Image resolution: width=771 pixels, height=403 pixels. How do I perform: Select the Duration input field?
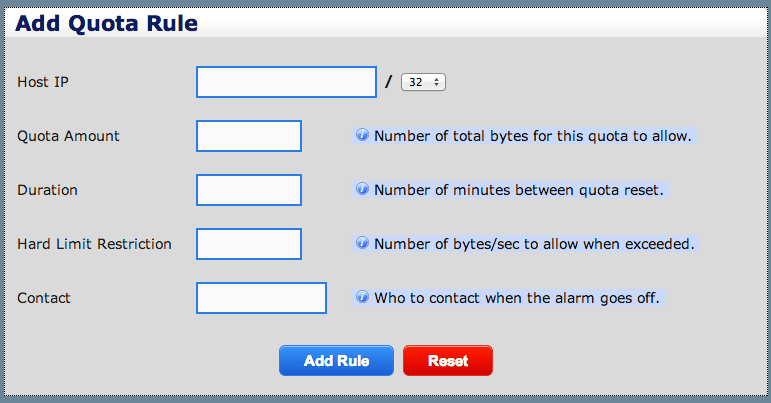click(249, 190)
